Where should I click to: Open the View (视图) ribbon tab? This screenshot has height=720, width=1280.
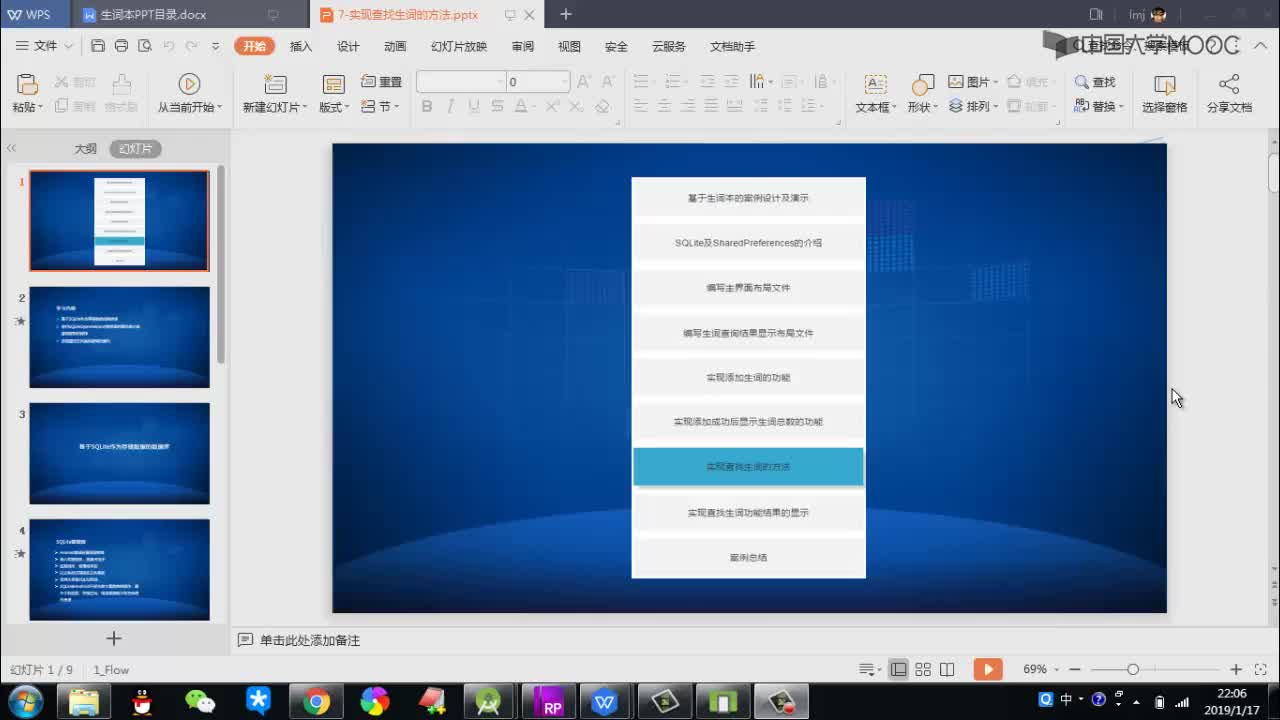(569, 46)
